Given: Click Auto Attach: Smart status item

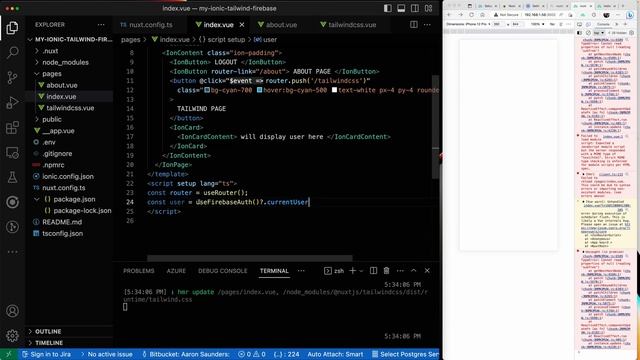Looking at the screenshot, I should (x=335, y=354).
